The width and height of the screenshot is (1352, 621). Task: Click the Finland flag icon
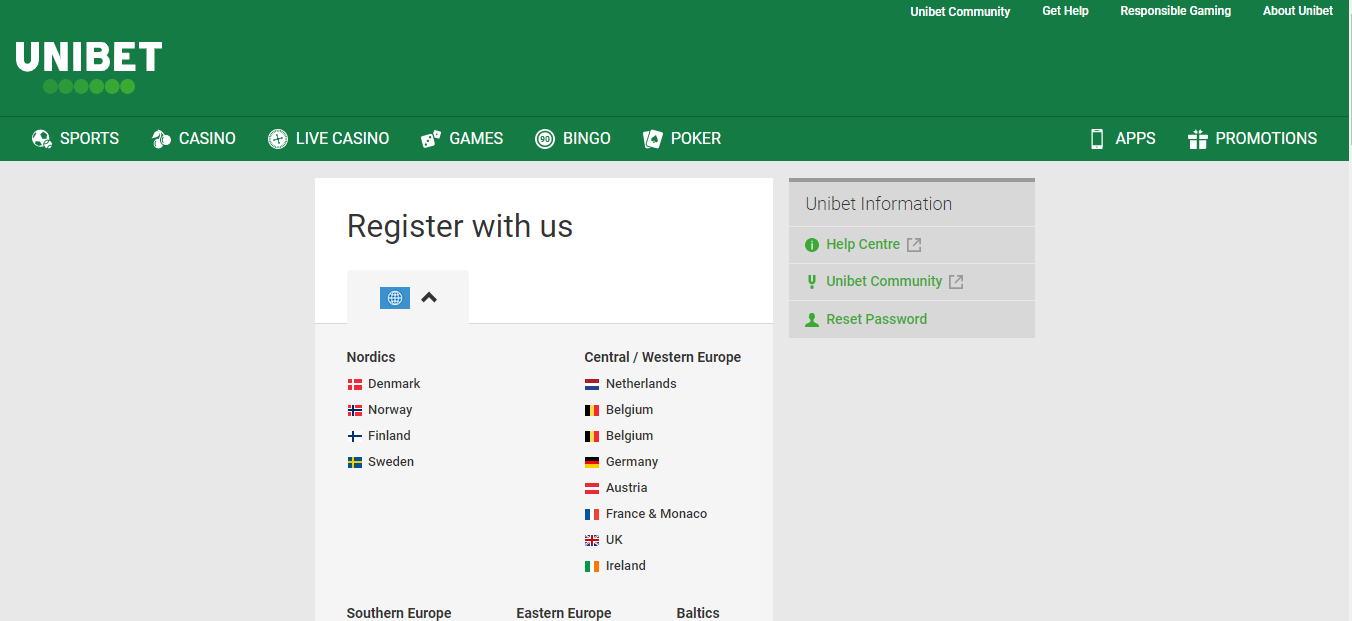pyautogui.click(x=355, y=436)
